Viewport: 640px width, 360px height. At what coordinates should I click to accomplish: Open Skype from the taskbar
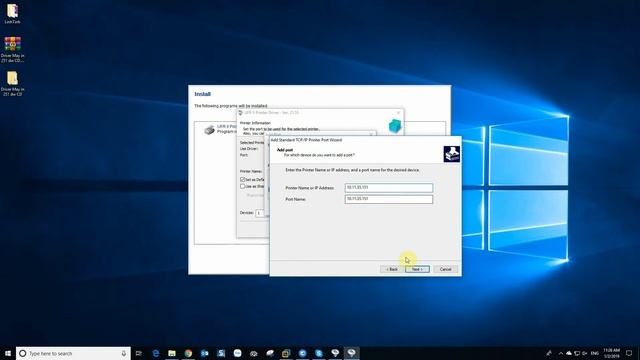[x=319, y=353]
